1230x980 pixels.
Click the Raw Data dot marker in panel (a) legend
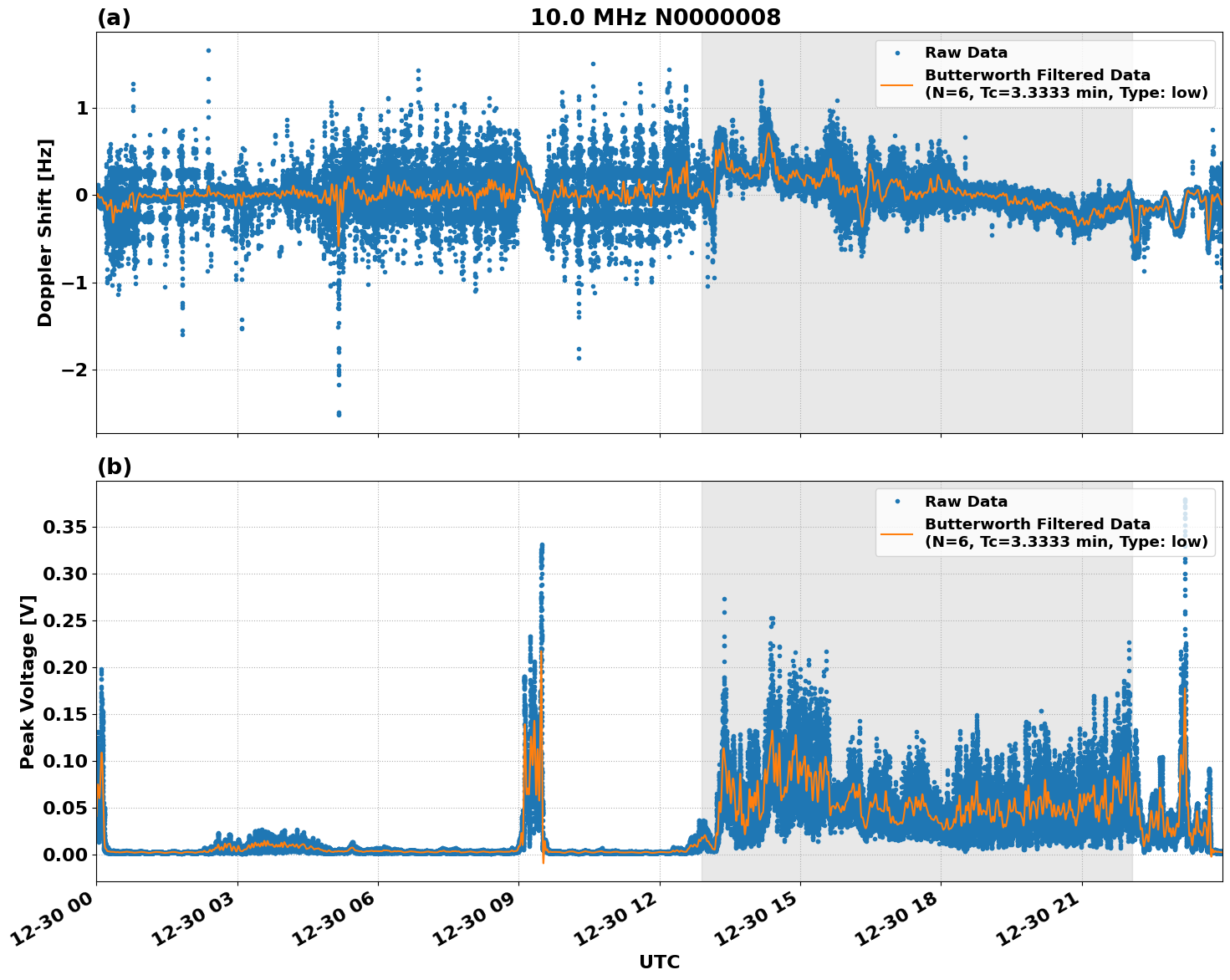[898, 53]
